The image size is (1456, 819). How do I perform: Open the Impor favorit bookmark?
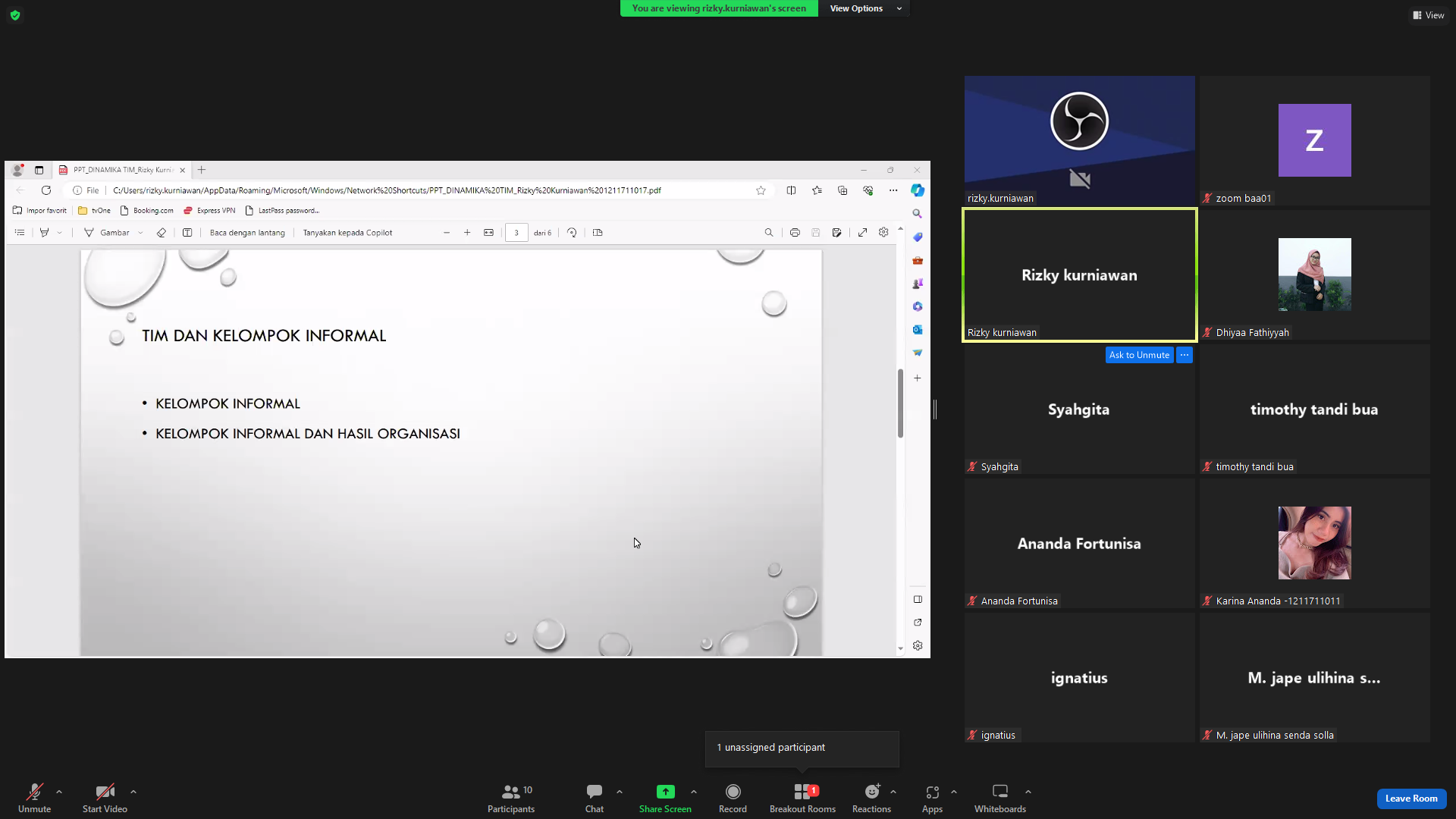(40, 211)
